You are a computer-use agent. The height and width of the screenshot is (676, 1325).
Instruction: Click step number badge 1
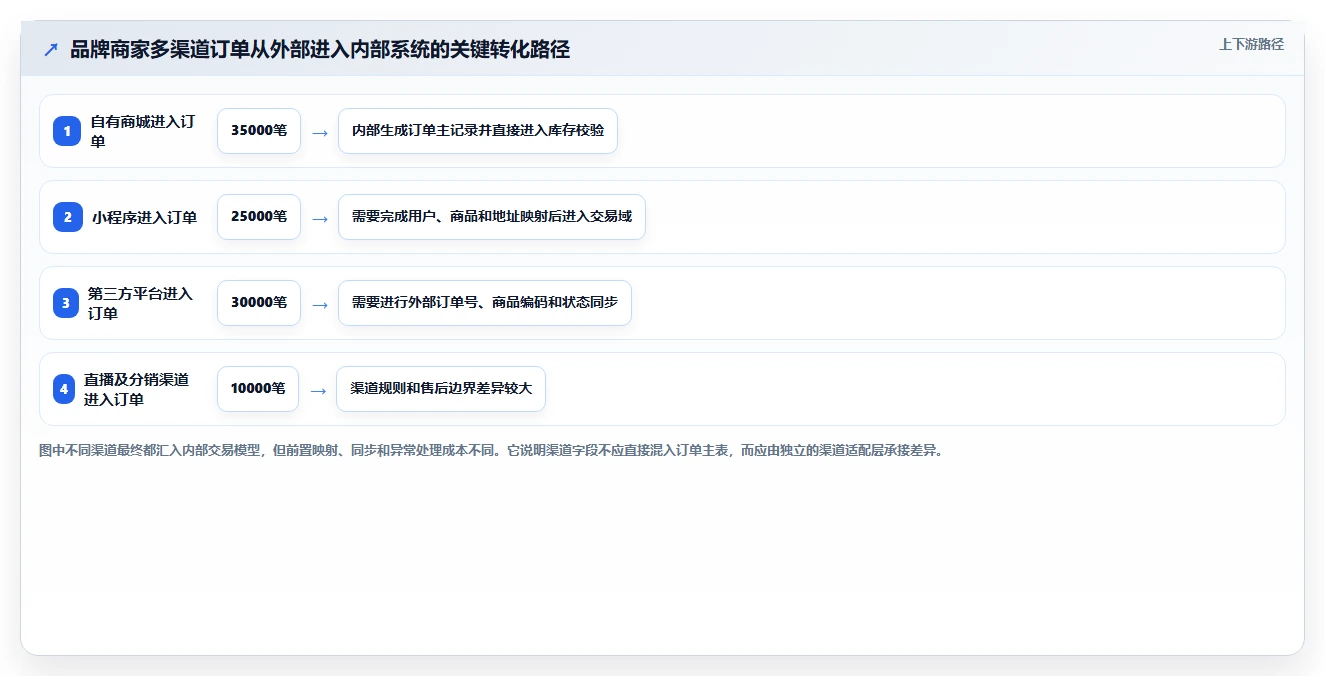(67, 131)
